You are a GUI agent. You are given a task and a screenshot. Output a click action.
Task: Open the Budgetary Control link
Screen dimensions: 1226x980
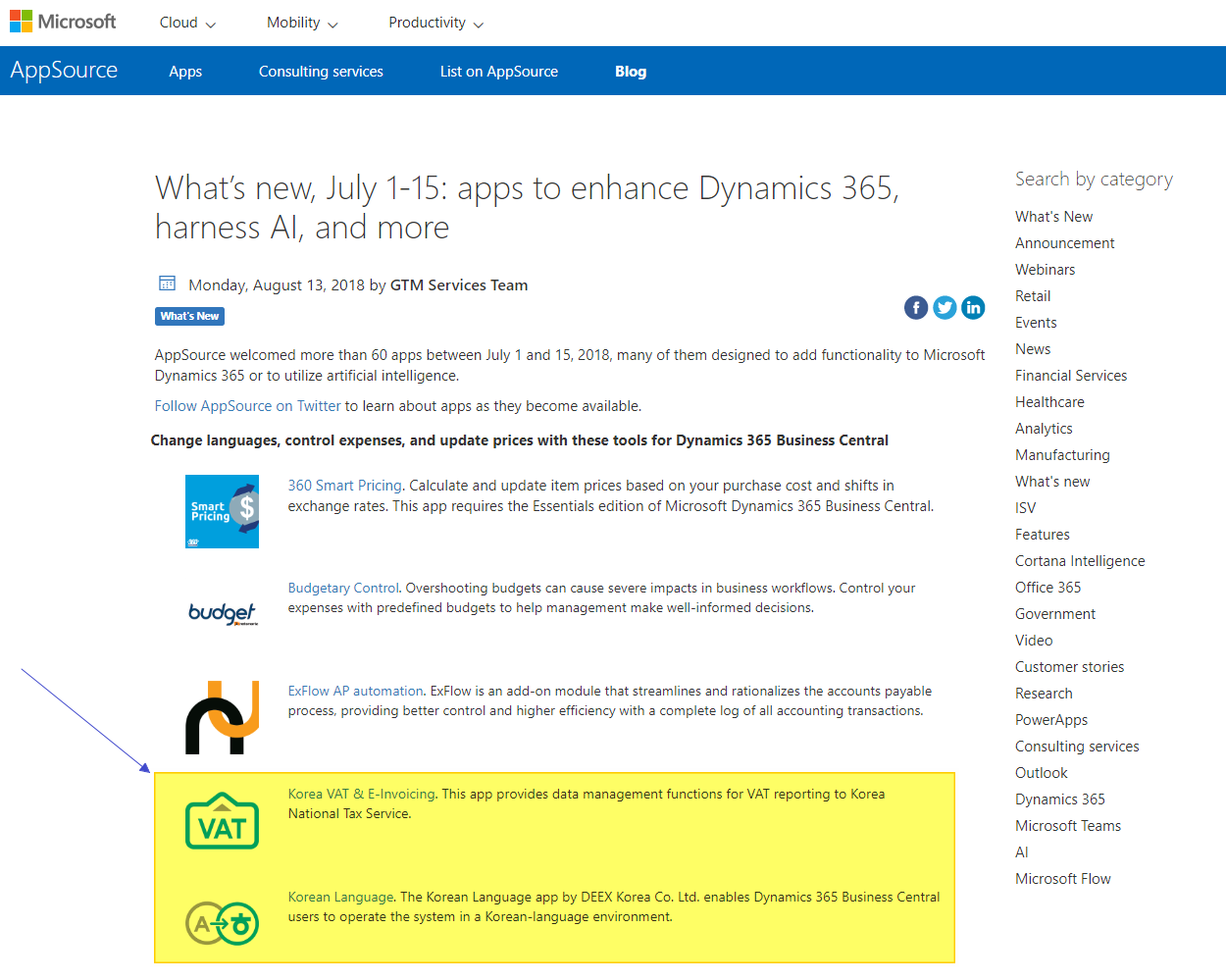click(343, 589)
